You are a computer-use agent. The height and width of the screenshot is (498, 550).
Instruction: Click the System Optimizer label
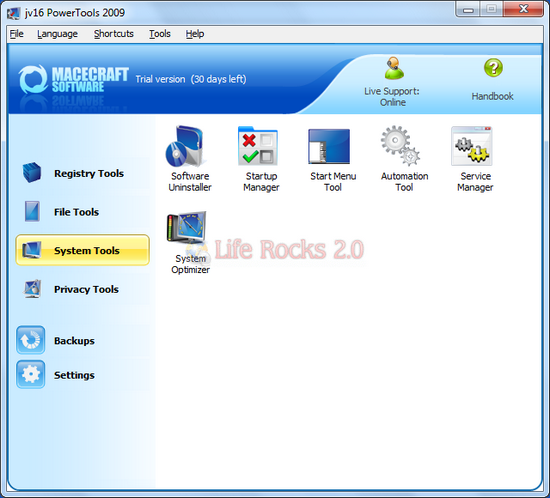click(190, 264)
